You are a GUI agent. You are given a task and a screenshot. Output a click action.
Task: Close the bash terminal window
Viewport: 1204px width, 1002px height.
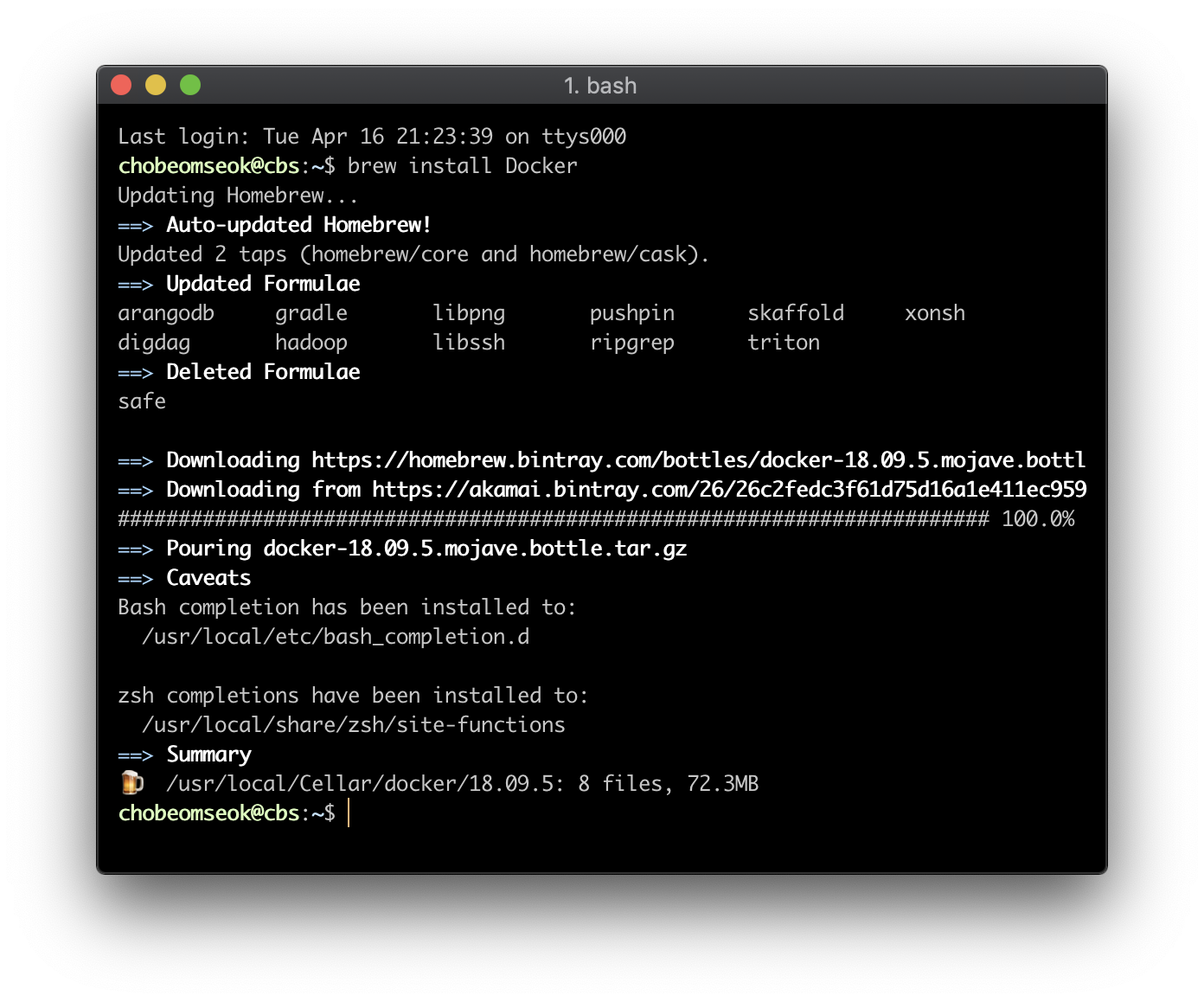[x=121, y=85]
